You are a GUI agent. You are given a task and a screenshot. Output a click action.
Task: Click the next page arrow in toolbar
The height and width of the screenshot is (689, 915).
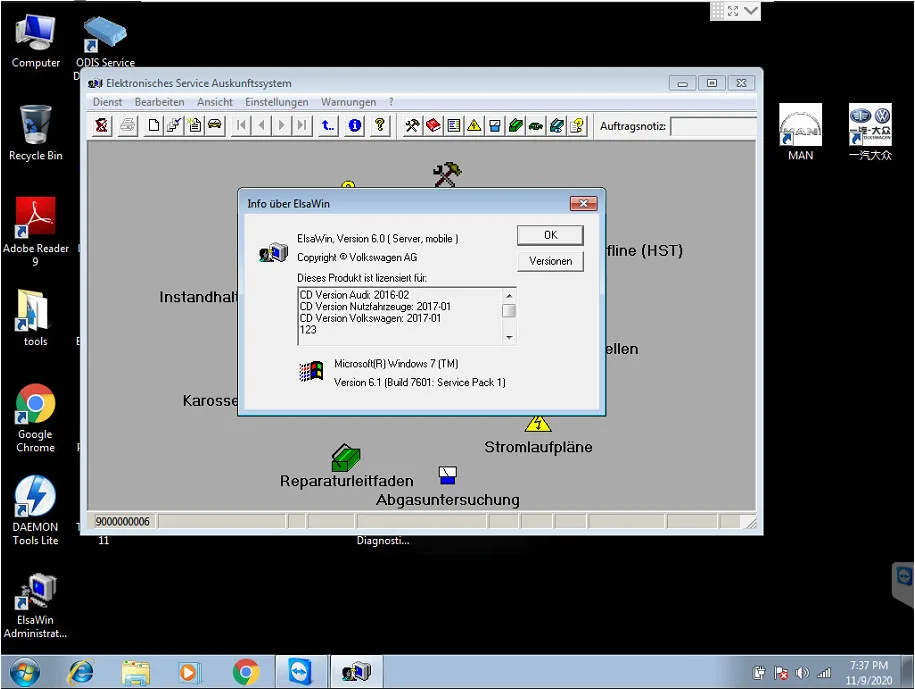(282, 125)
